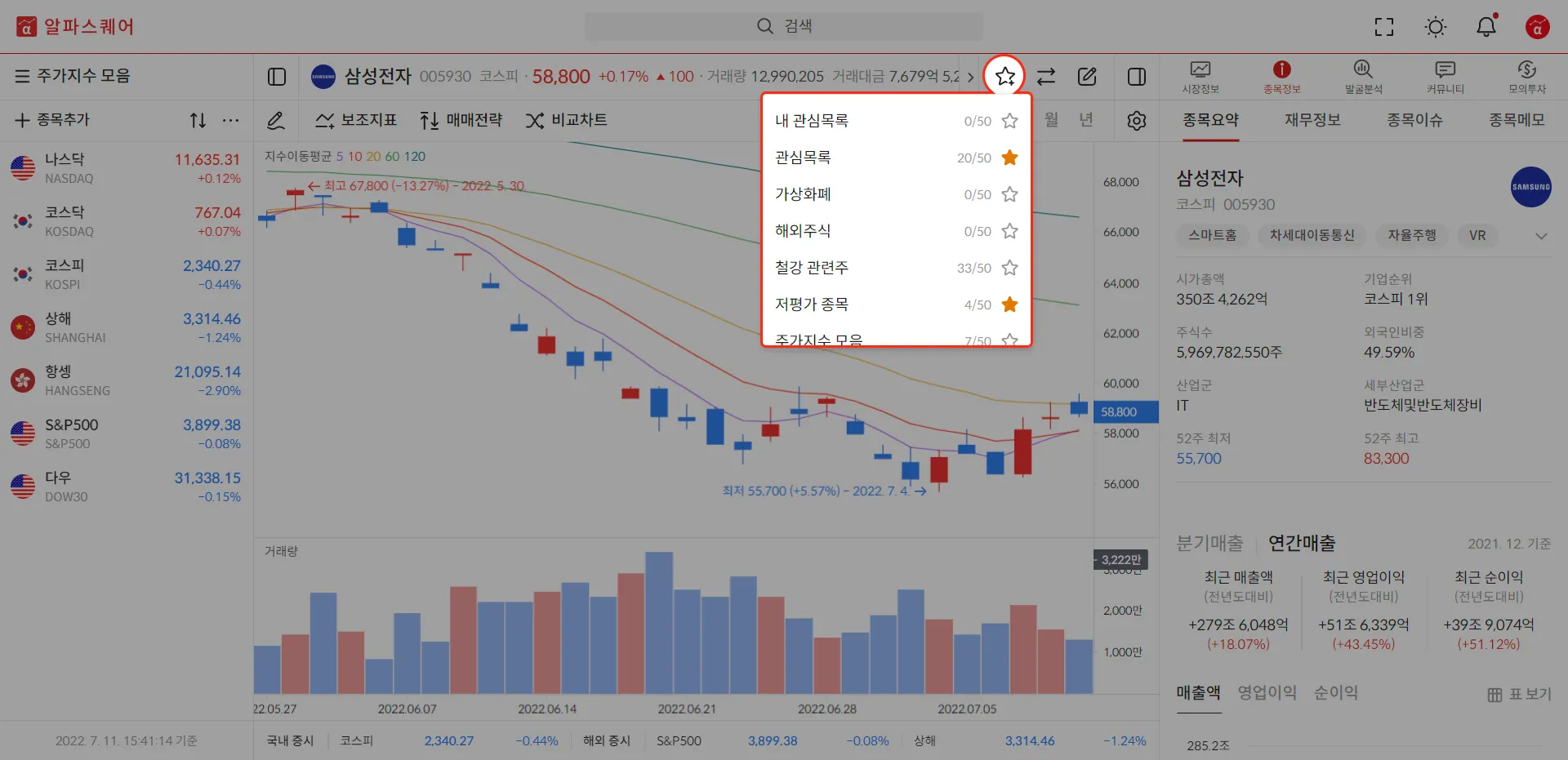Screen dimensions: 1568x760
Task: Switch to 연간매출 view
Action: click(x=1302, y=543)
